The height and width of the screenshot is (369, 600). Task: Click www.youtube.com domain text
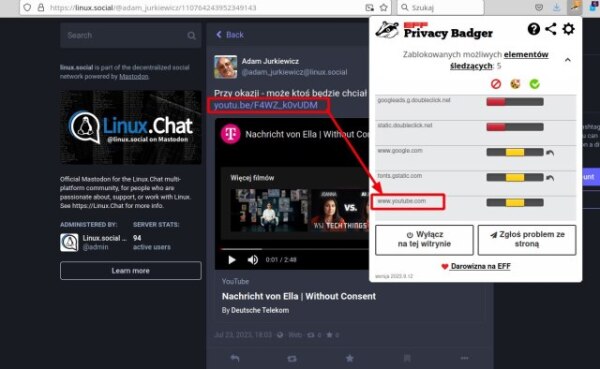401,201
